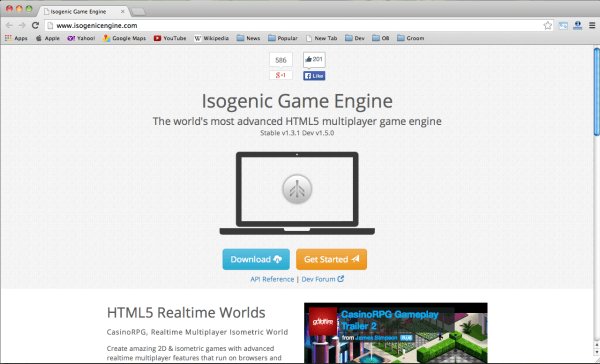Open the Wikipedia bookmark
The width and height of the screenshot is (600, 364).
(x=211, y=38)
